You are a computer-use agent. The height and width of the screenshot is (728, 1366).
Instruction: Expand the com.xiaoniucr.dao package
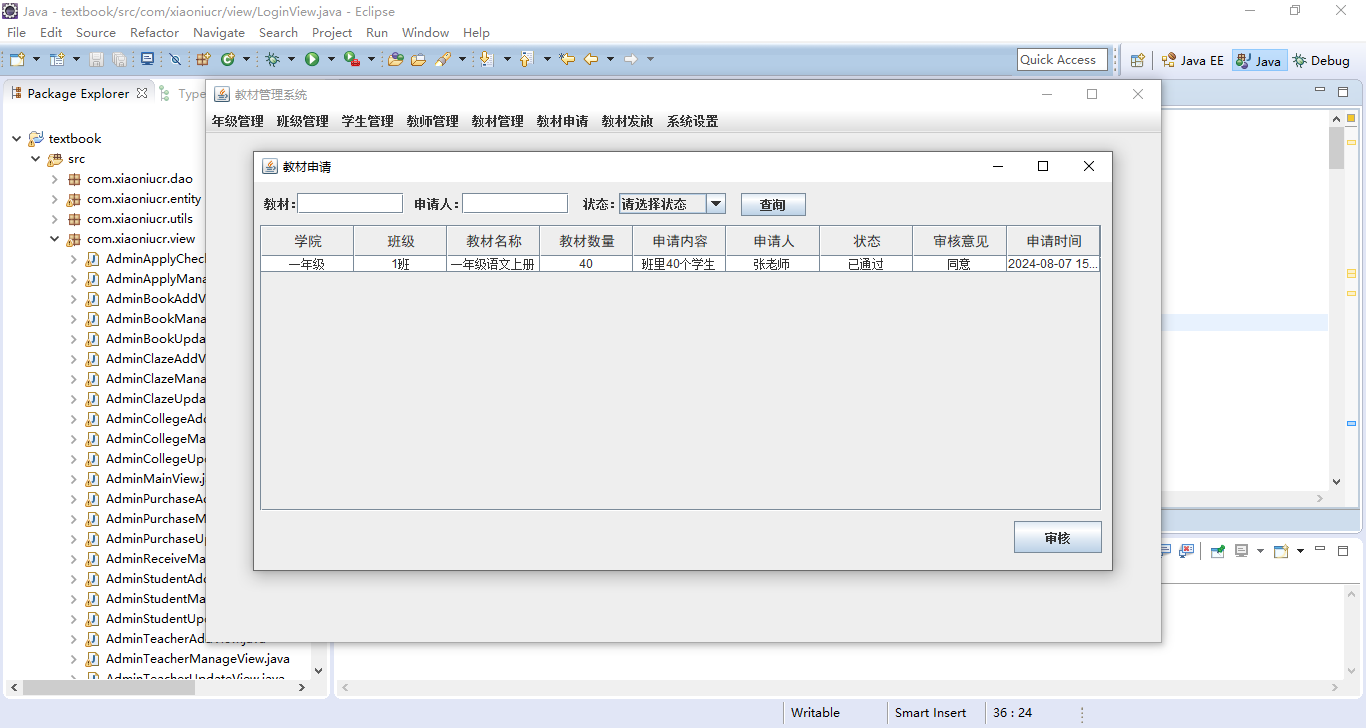(55, 179)
